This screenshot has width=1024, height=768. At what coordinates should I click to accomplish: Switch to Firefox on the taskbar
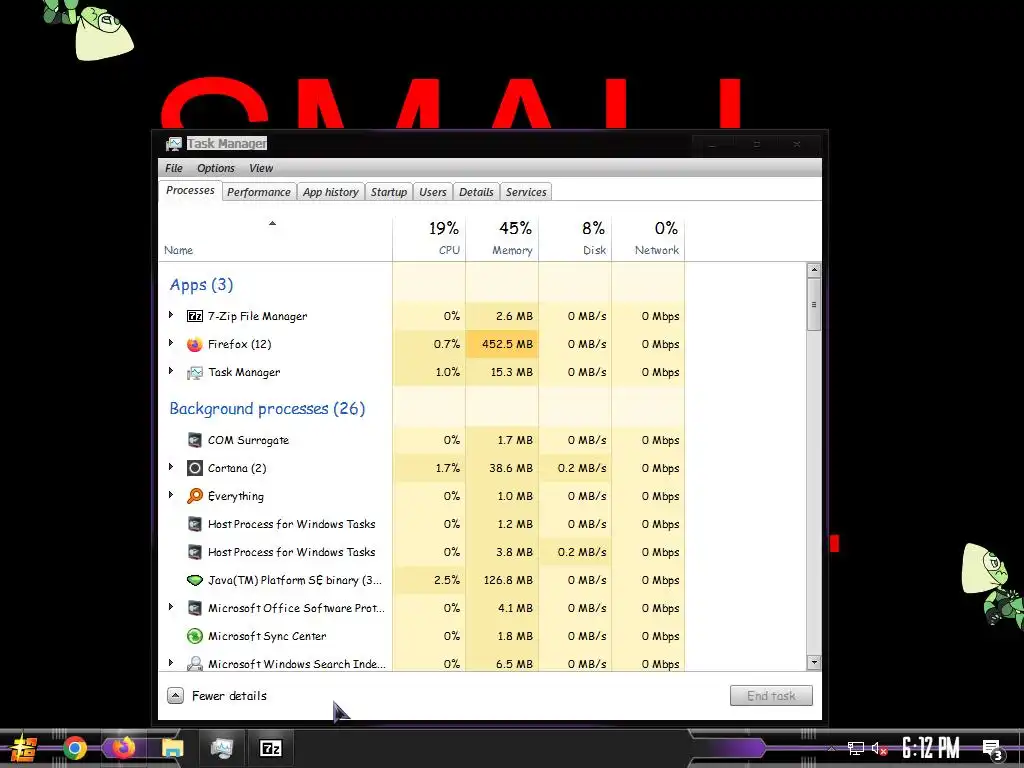[123, 748]
